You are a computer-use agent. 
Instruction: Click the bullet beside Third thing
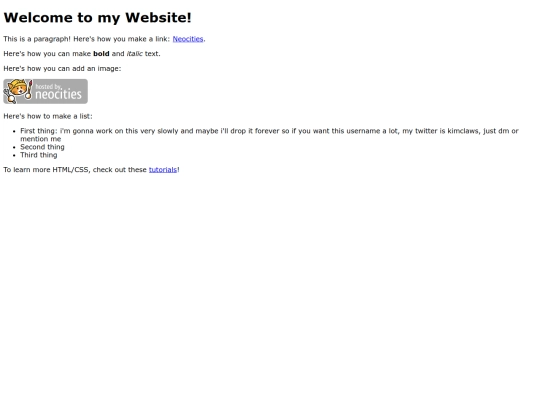(x=14, y=155)
